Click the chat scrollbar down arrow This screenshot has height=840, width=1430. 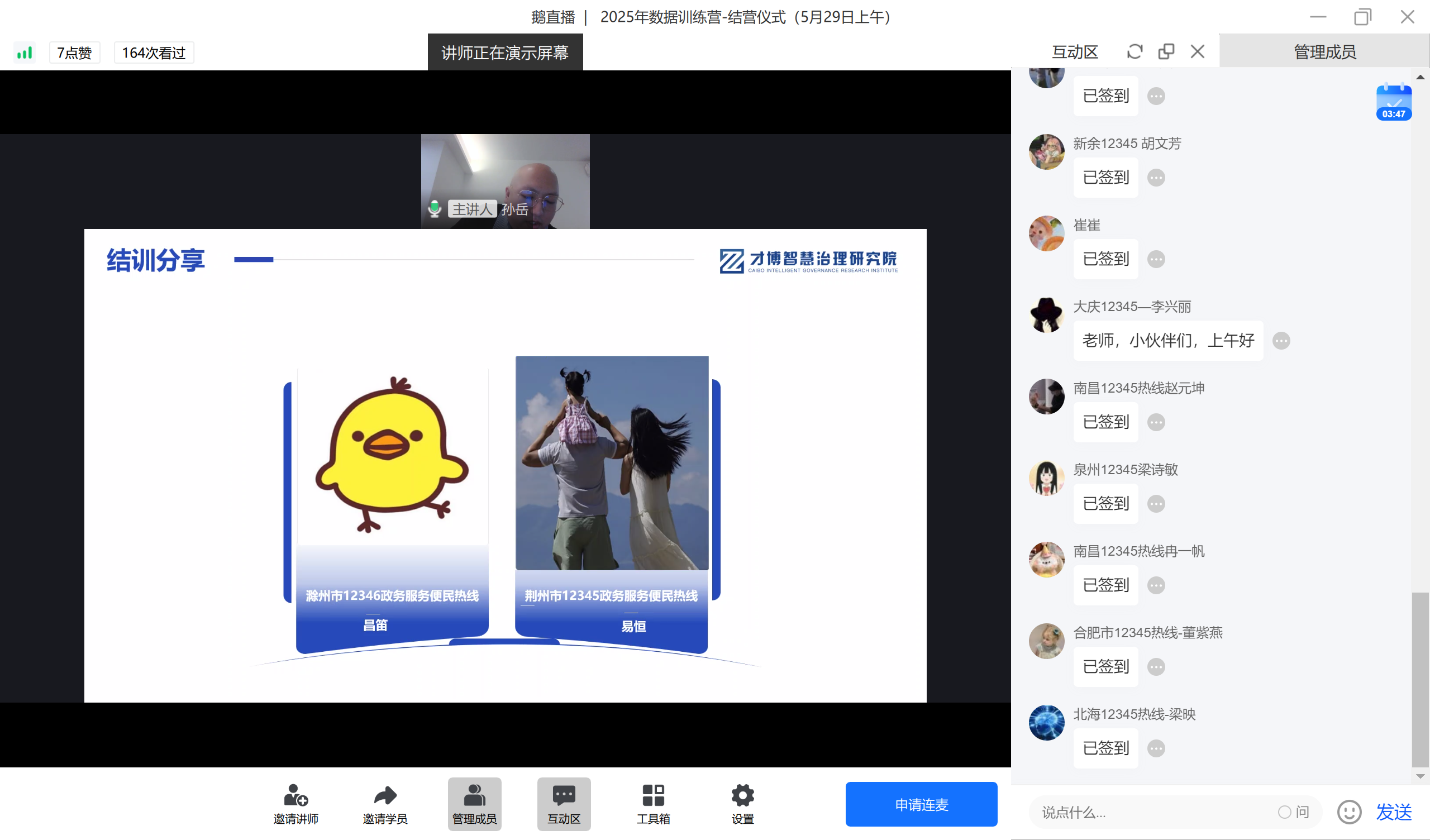(1420, 776)
